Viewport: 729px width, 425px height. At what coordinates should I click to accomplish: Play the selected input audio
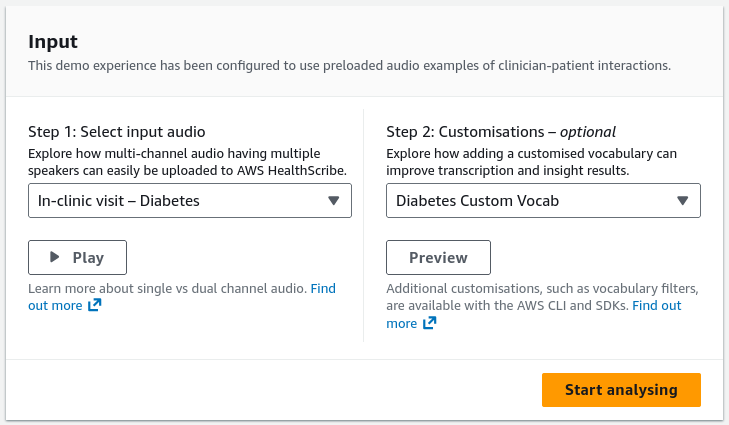click(x=77, y=257)
